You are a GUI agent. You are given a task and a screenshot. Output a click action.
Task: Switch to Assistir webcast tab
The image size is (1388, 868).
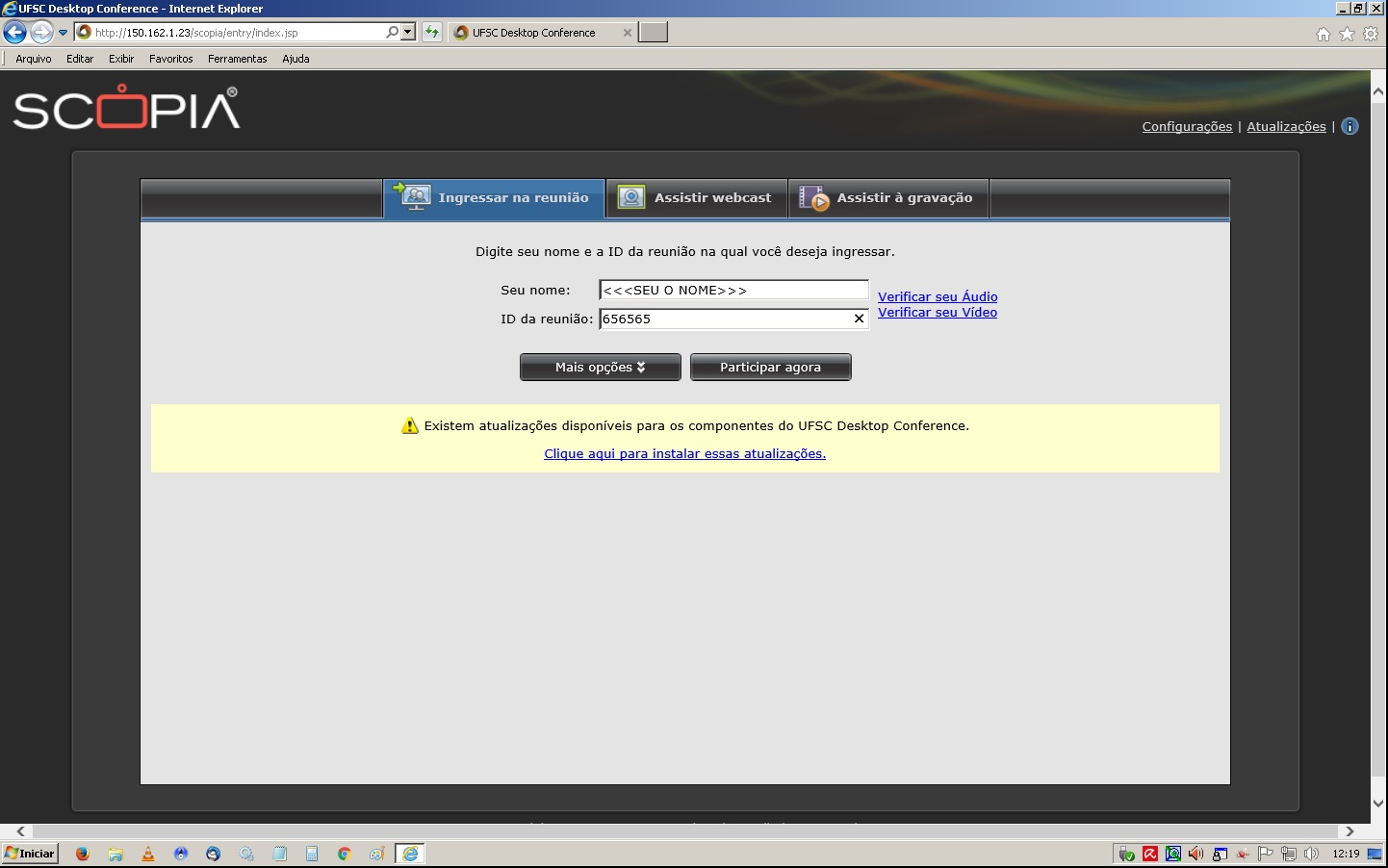[x=697, y=198]
